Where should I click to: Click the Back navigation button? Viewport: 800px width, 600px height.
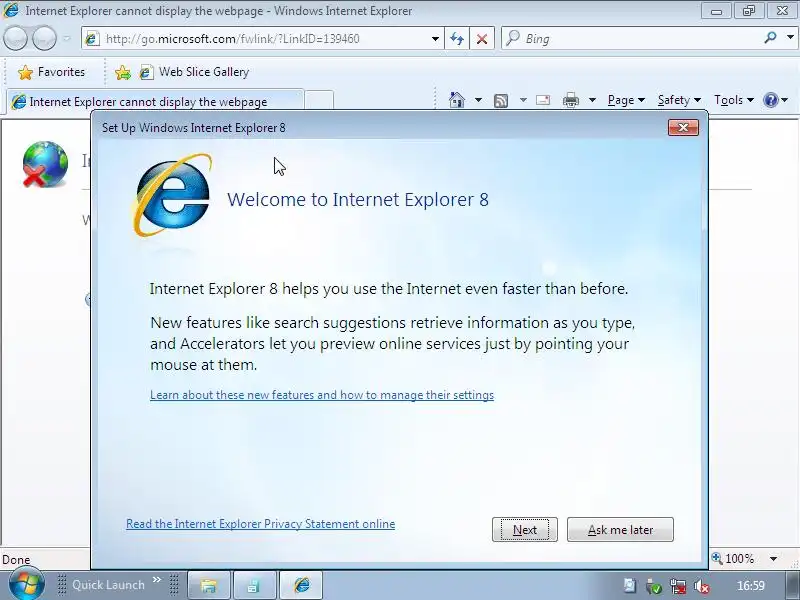click(x=15, y=38)
